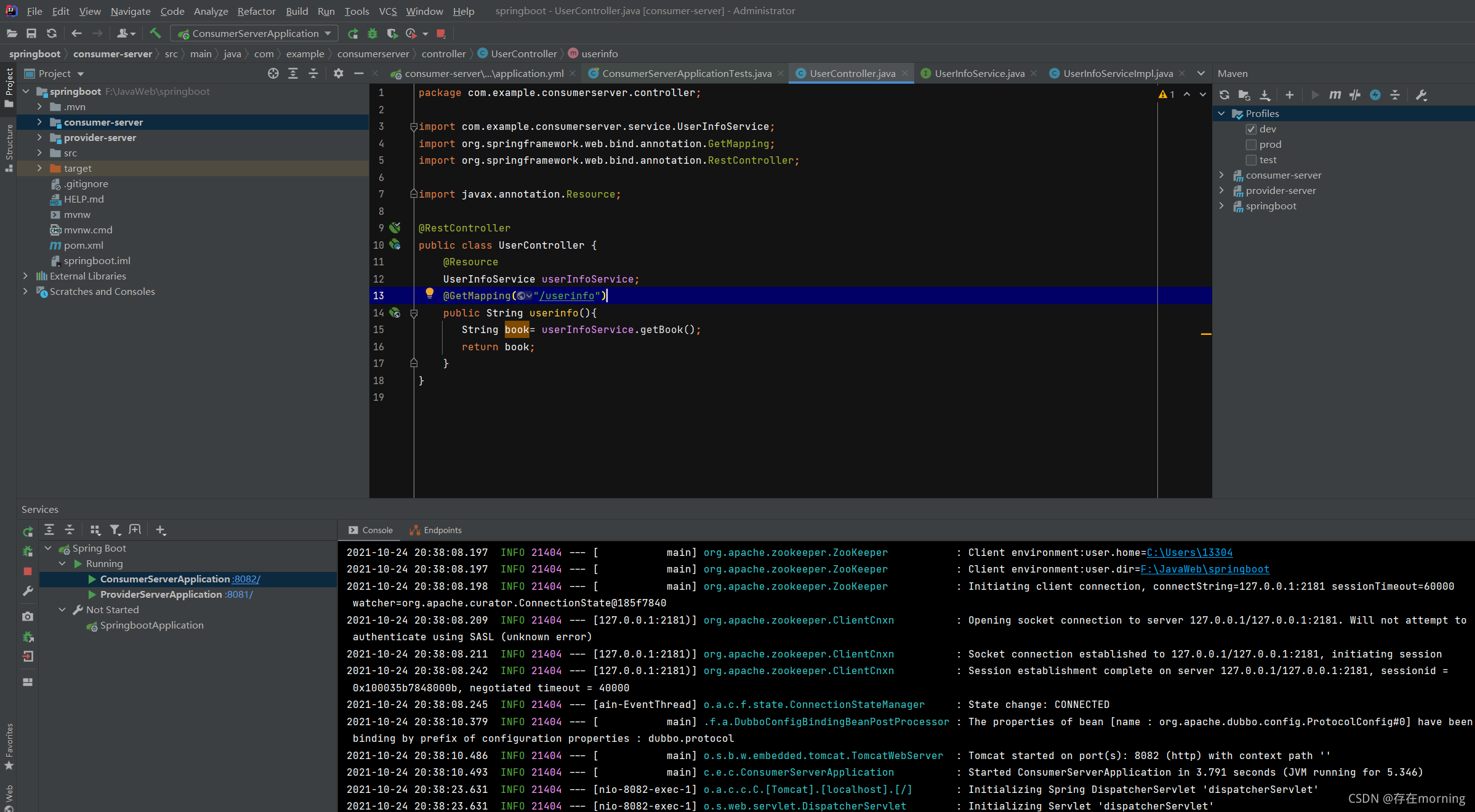This screenshot has height=812, width=1475.
Task: Click the Build project hammer icon
Action: click(x=155, y=33)
